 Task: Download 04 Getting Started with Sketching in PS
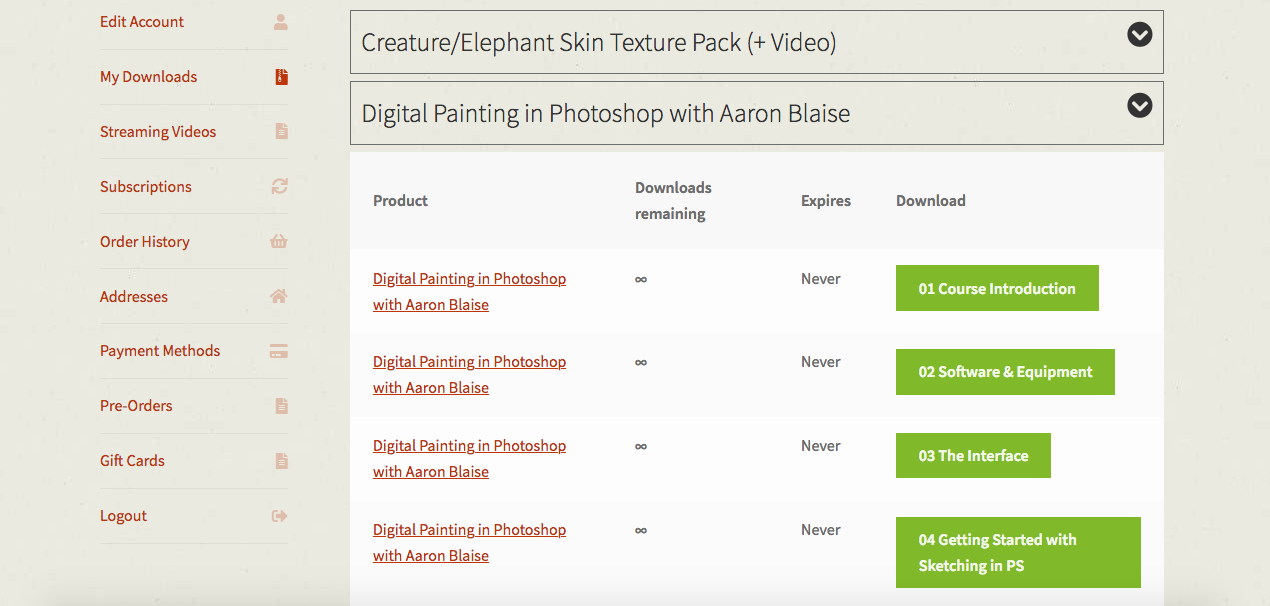pyautogui.click(x=1018, y=552)
